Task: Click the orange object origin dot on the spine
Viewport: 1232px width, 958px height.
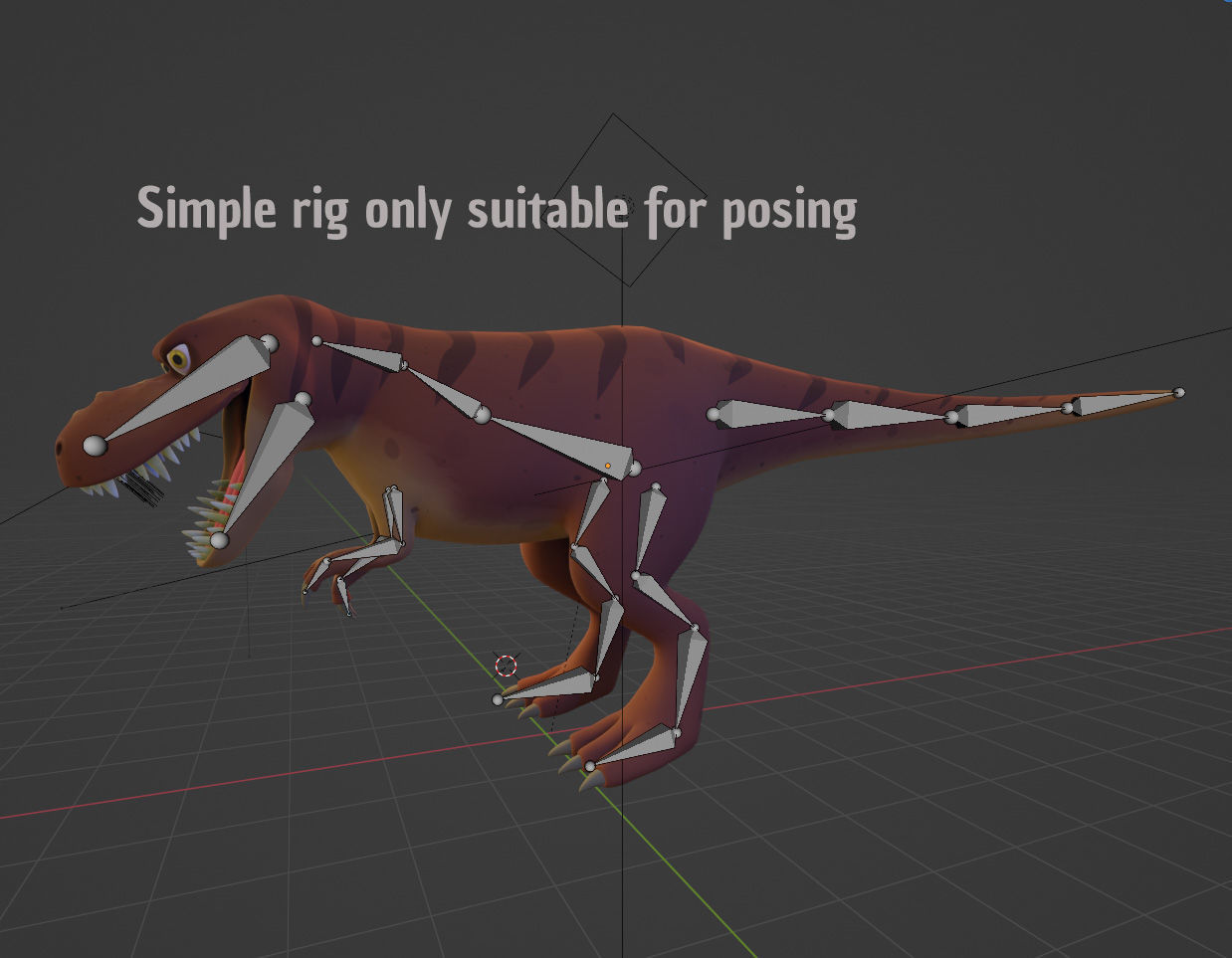Action: [x=607, y=466]
